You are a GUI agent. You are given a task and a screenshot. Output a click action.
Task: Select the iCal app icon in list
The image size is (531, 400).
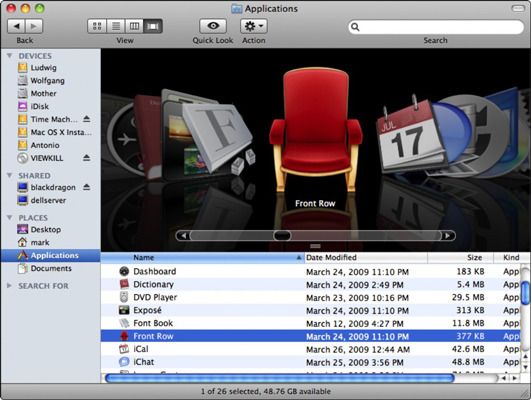[124, 349]
